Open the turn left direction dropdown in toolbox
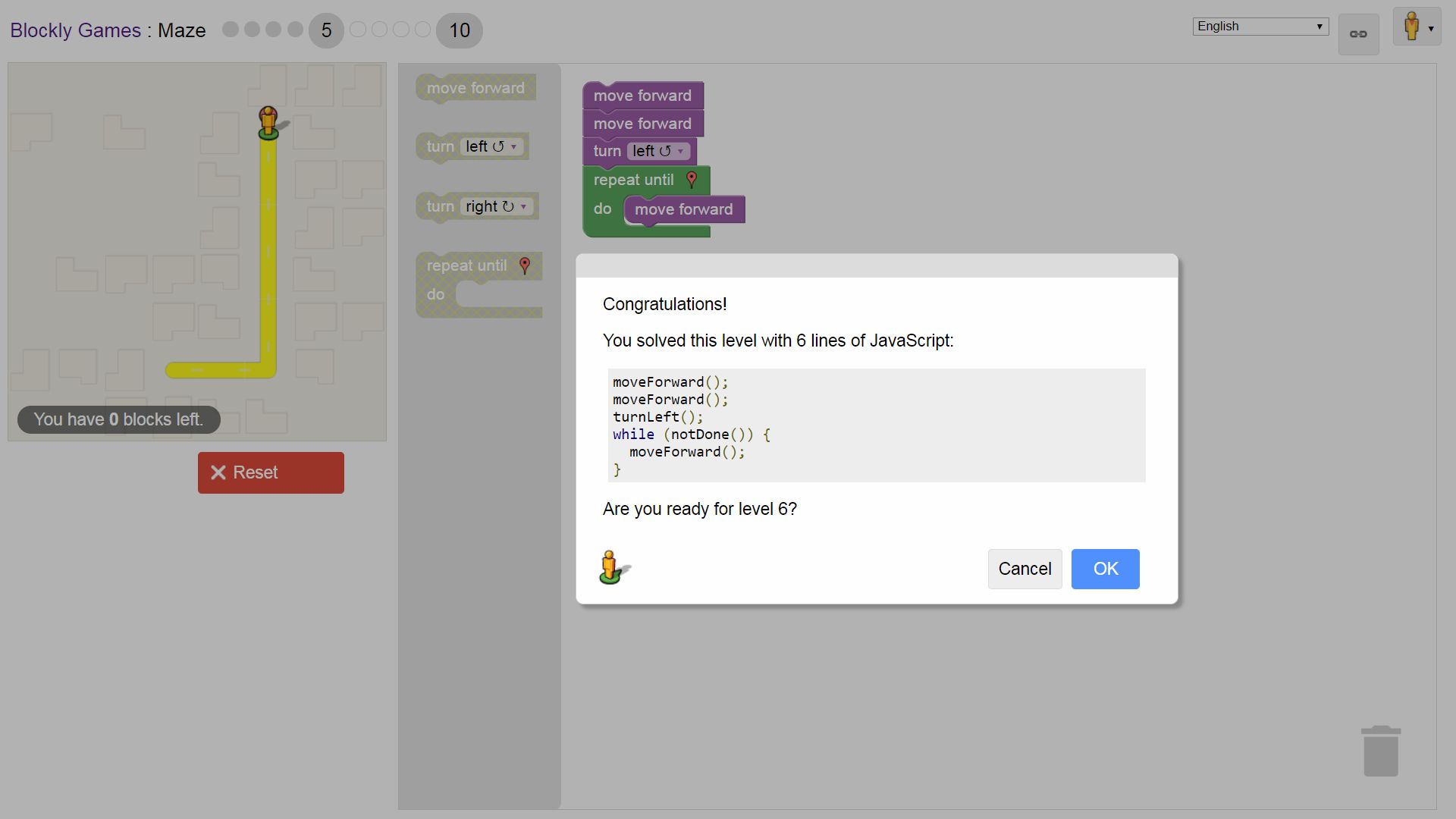Image resolution: width=1456 pixels, height=819 pixels. (515, 146)
